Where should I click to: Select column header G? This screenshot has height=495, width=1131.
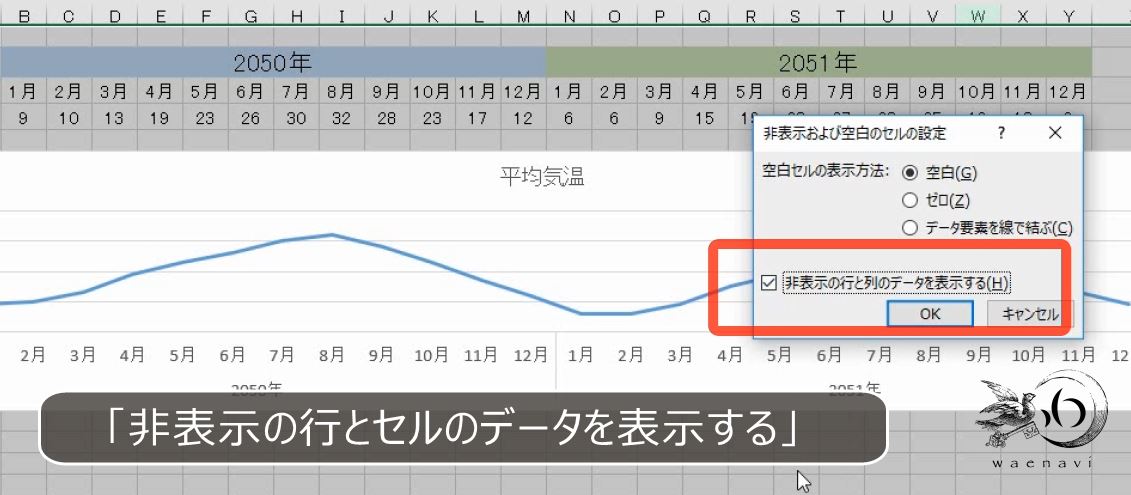pos(250,17)
